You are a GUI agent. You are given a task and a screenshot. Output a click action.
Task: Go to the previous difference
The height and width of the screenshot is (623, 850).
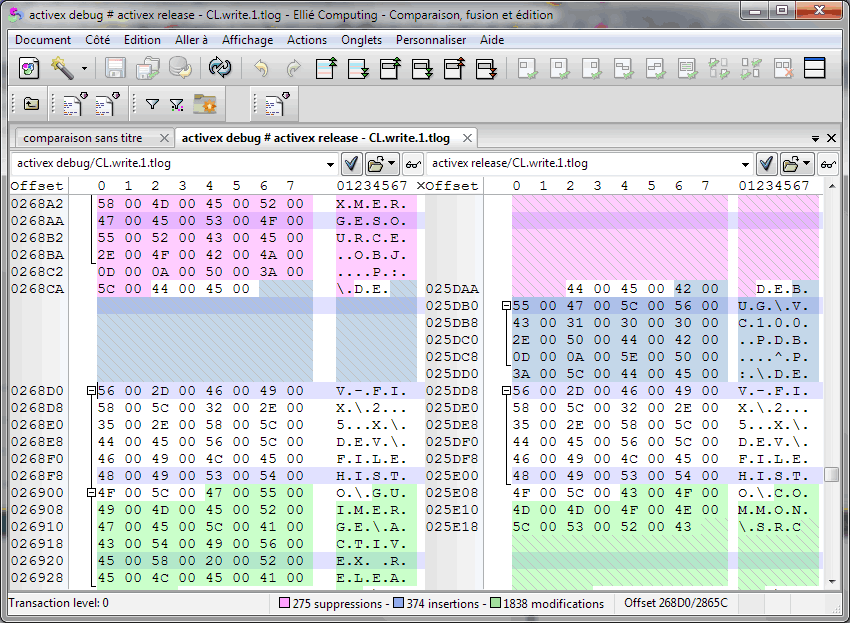click(325, 69)
